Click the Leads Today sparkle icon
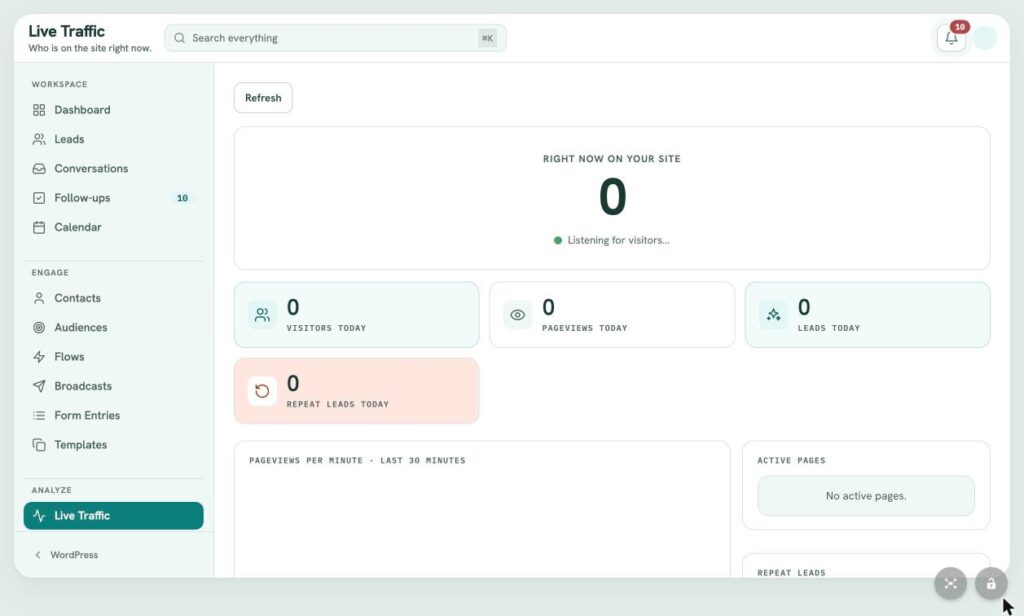Viewport: 1024px width, 616px height. [773, 315]
